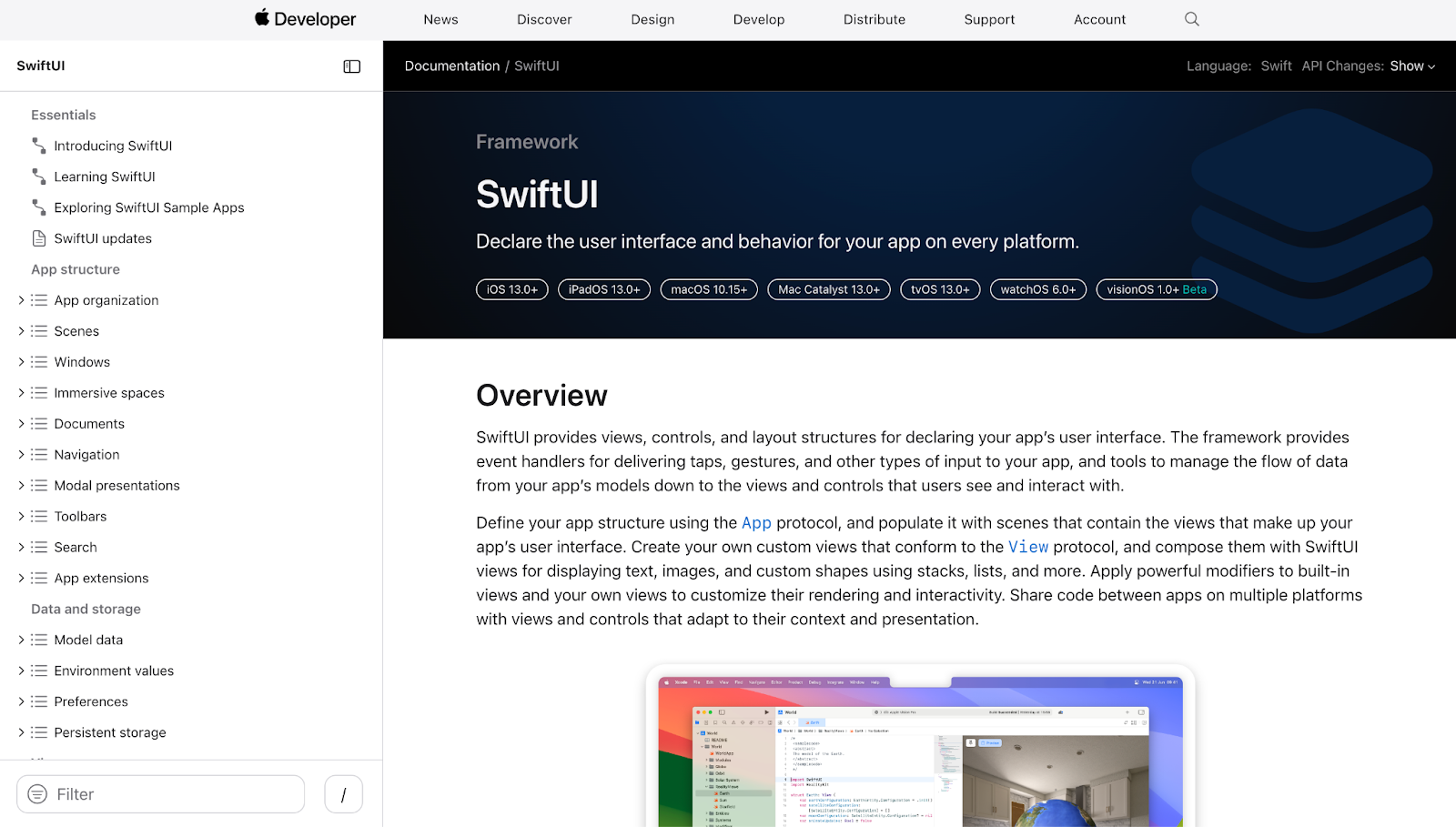Open the API Changes Show dropdown
The image size is (1456, 827).
point(1412,66)
